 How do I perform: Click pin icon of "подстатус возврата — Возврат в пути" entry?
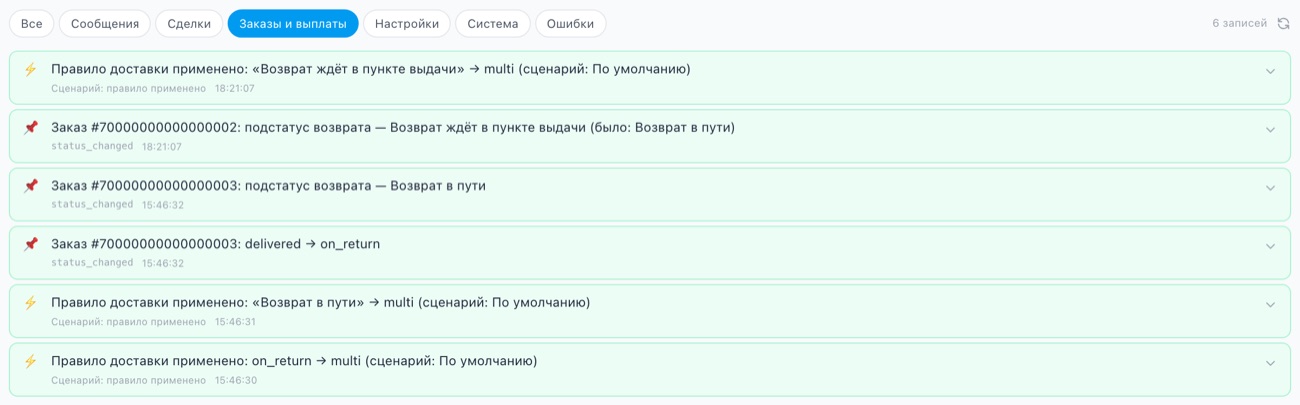[30, 186]
